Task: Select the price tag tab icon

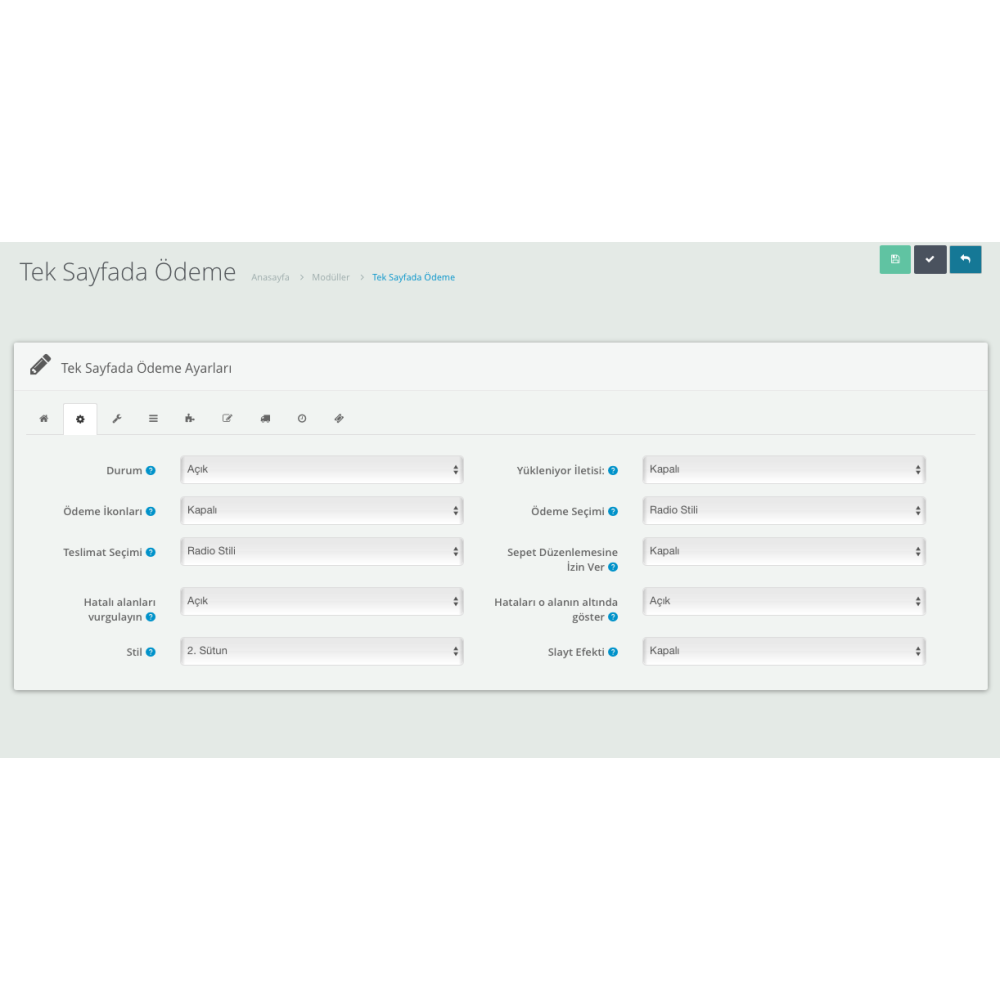Action: [338, 418]
